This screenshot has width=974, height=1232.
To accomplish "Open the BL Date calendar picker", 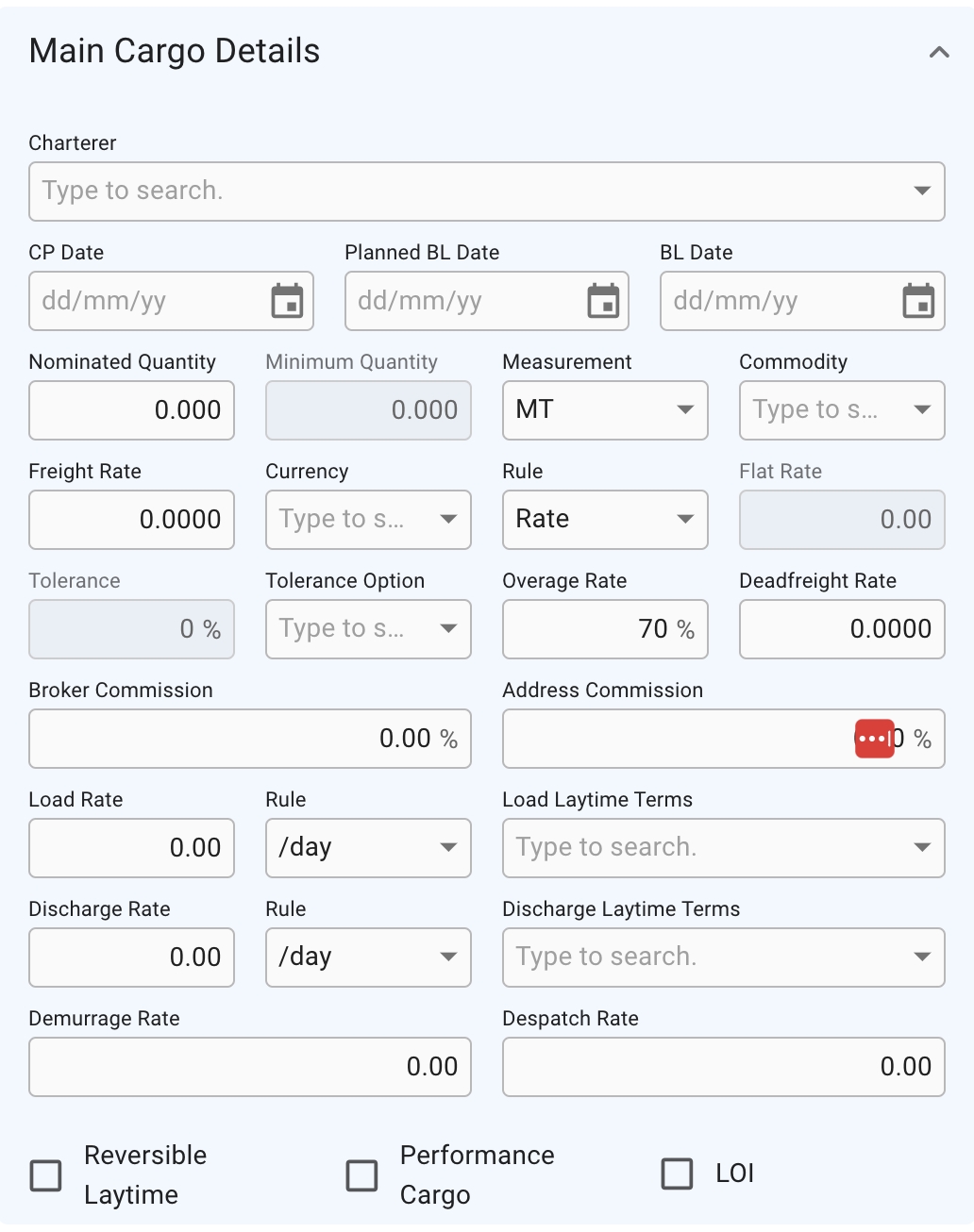I will (918, 302).
